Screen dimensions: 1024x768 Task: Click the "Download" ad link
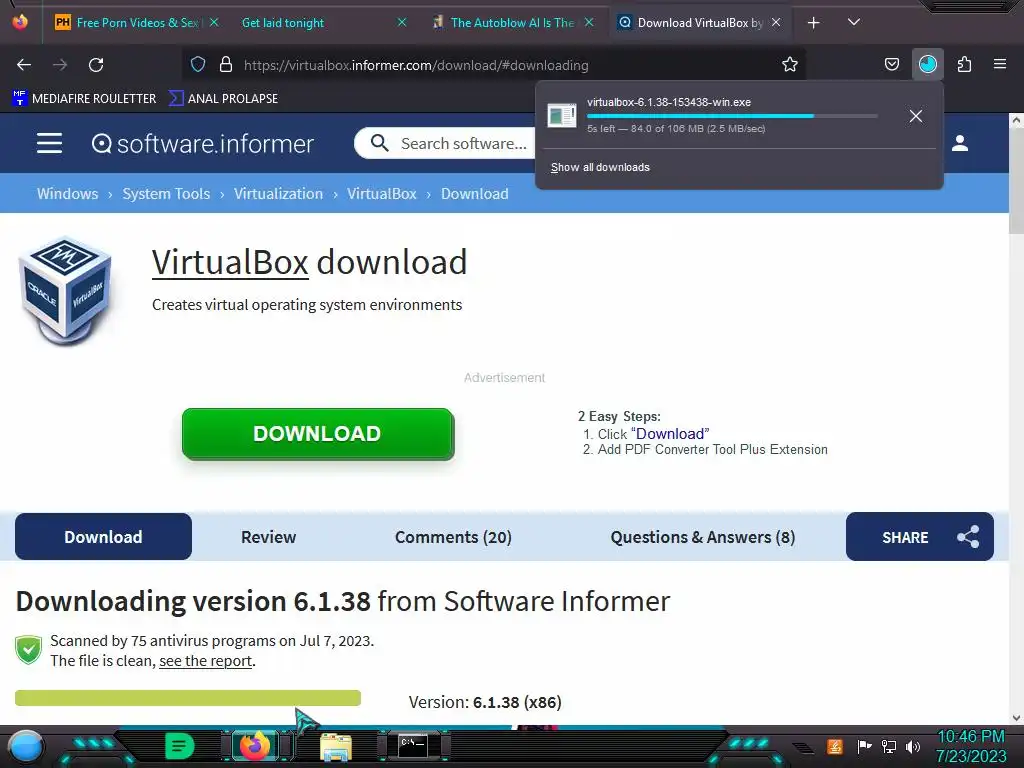pyautogui.click(x=670, y=434)
